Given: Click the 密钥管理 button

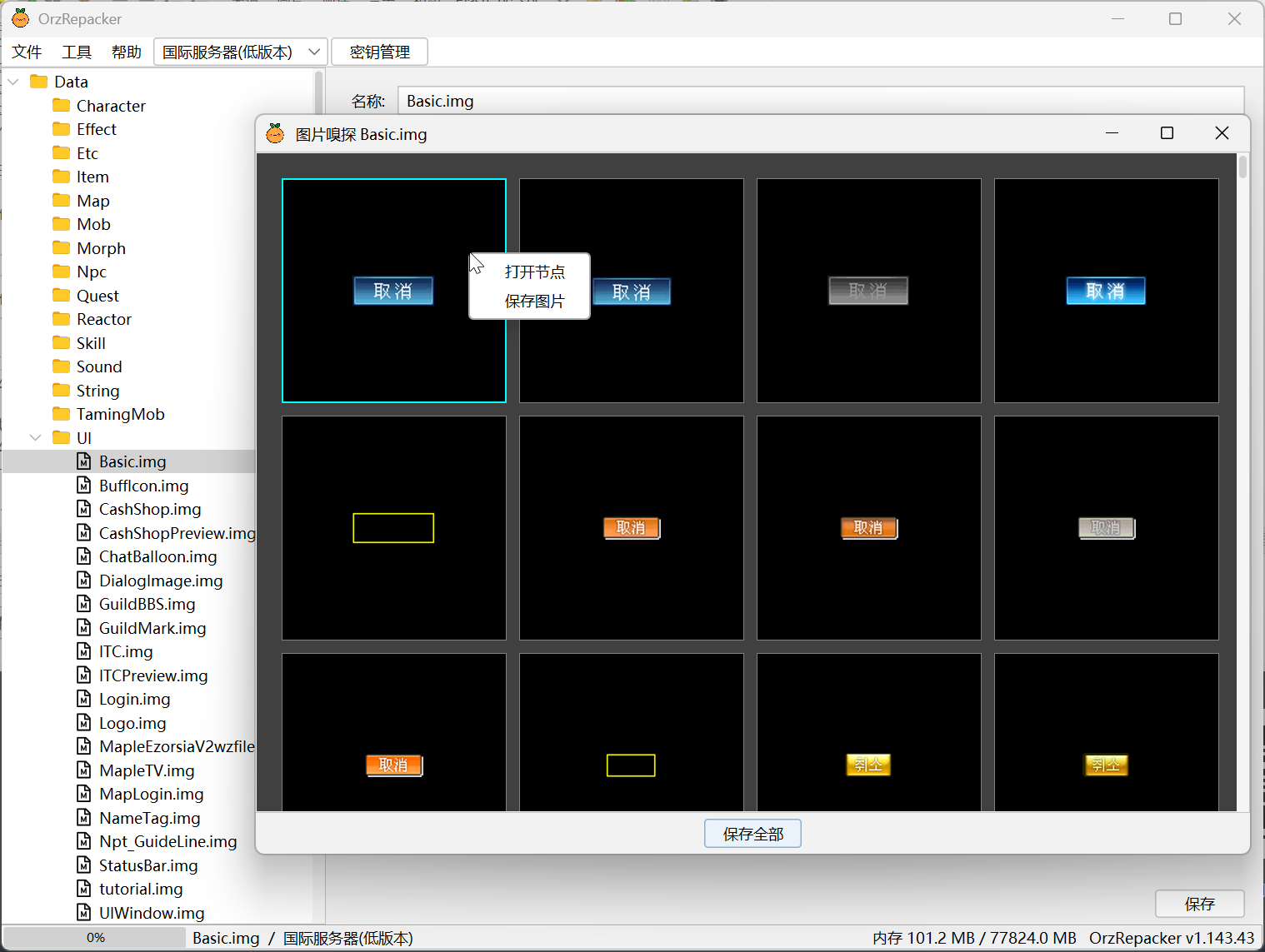Looking at the screenshot, I should (x=380, y=52).
